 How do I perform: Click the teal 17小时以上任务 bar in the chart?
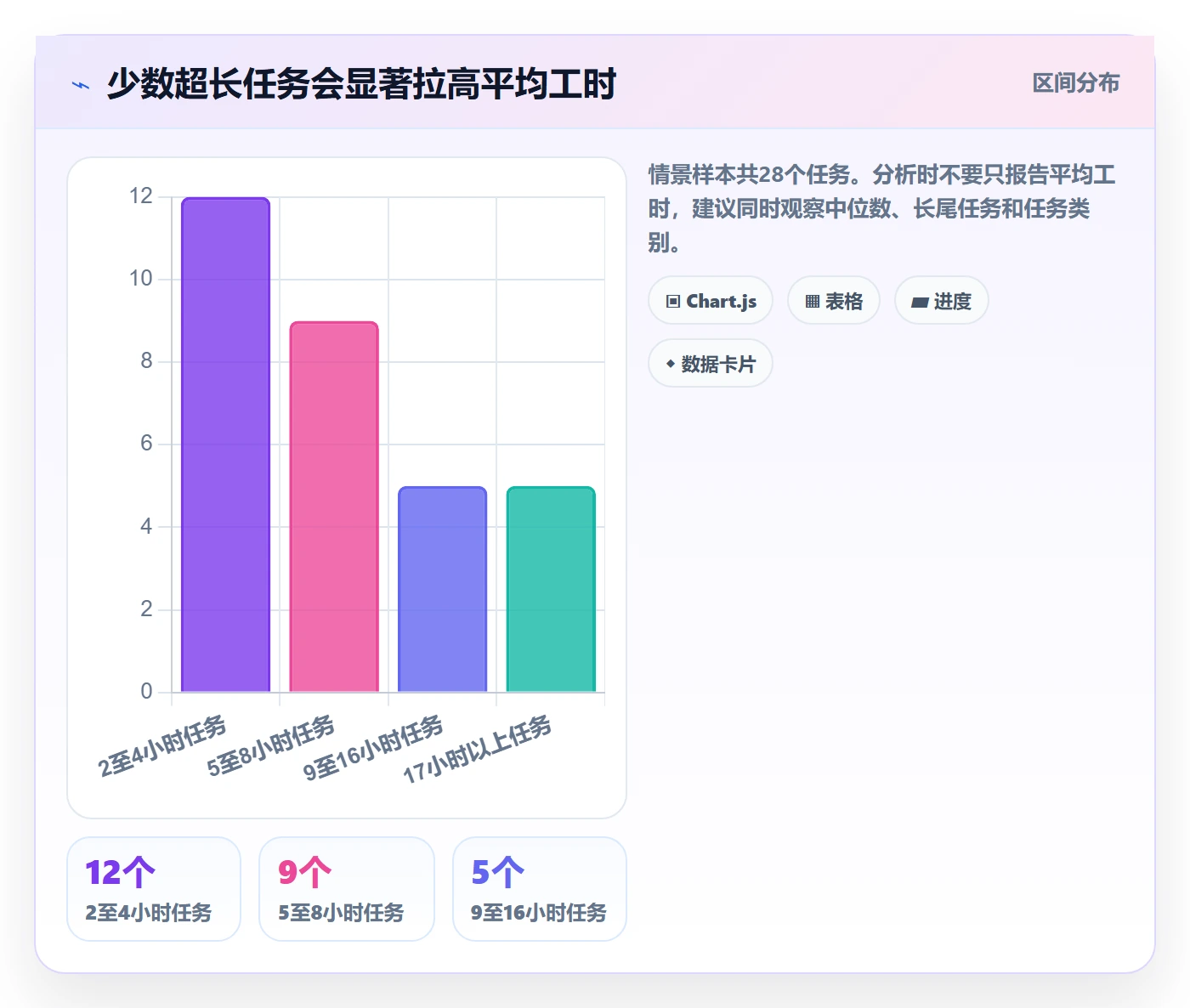pyautogui.click(x=551, y=589)
